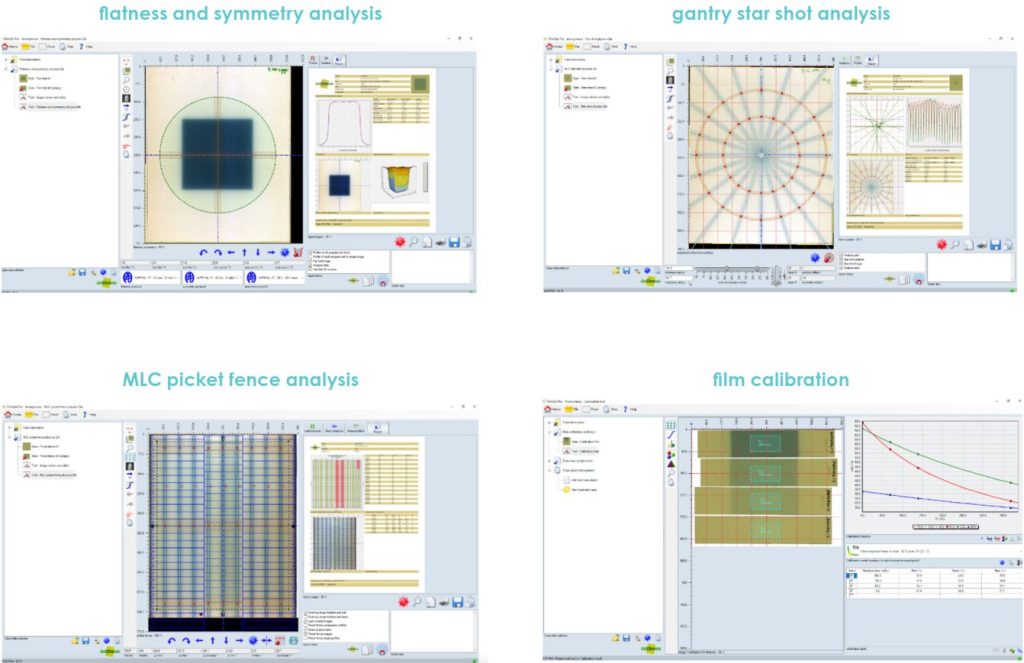Click the rotate-right arrow under the flatness image
Viewport: 1024px width, 663px height.
tap(216, 252)
